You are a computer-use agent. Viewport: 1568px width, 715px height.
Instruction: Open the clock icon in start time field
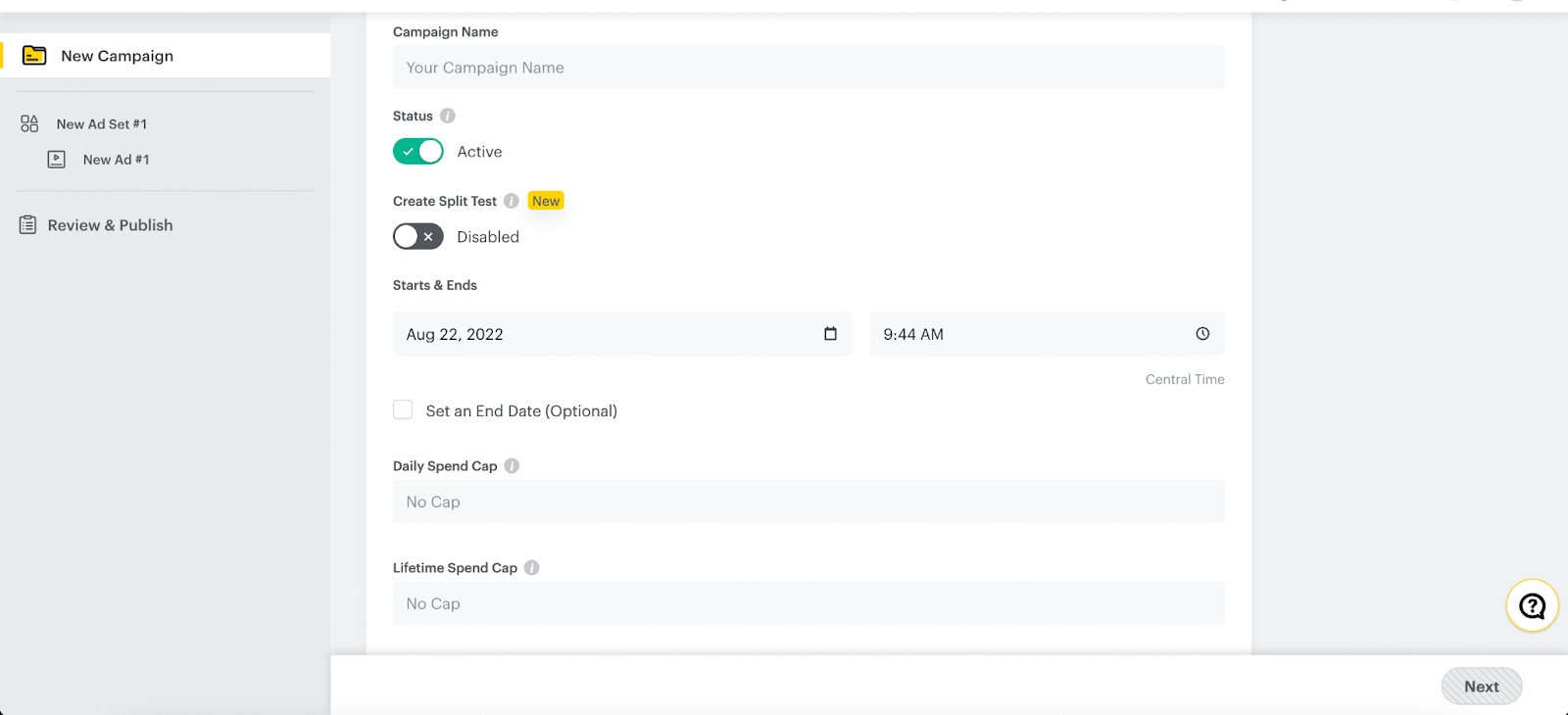tap(1202, 334)
